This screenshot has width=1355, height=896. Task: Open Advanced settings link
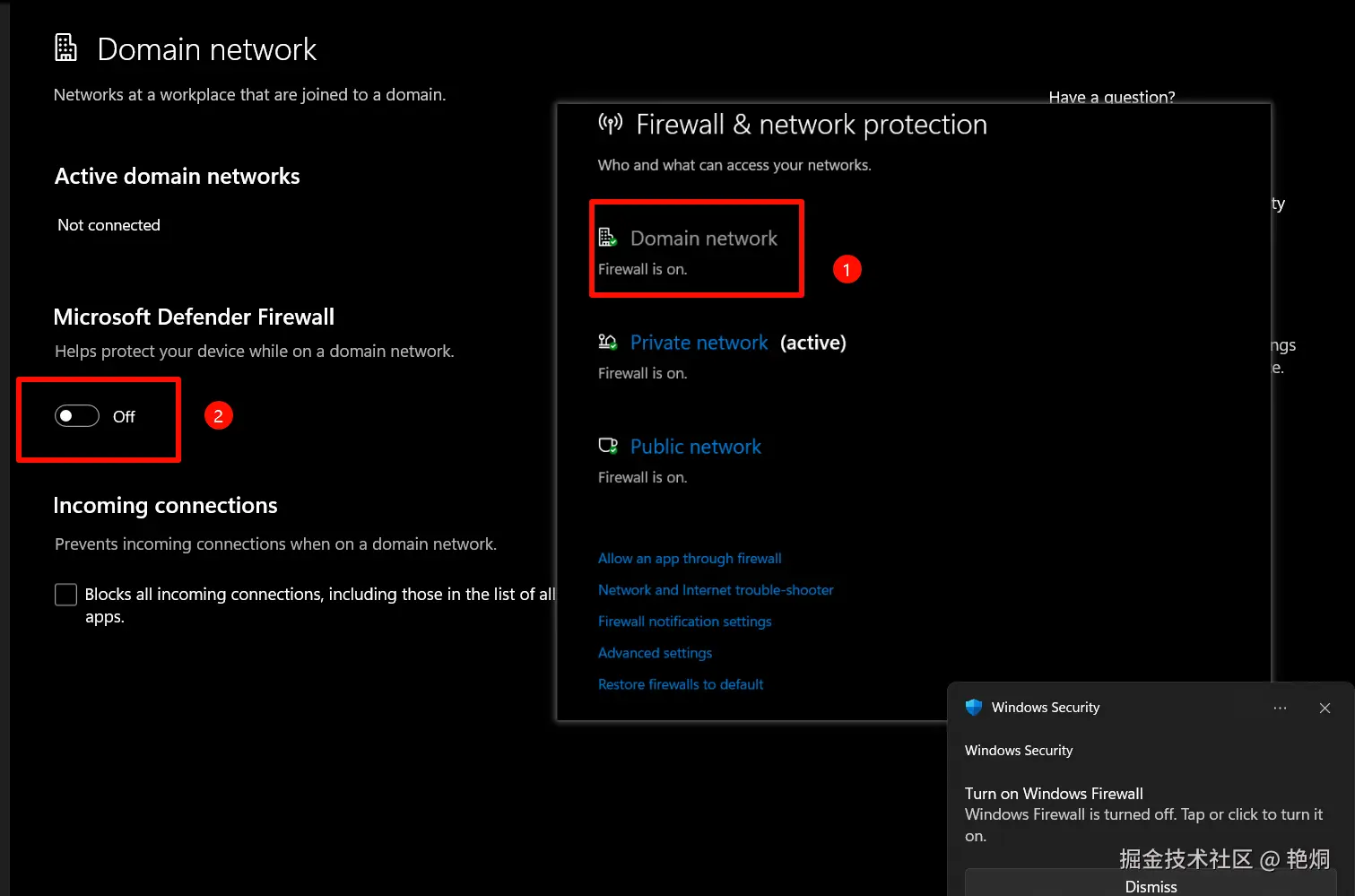[655, 653]
